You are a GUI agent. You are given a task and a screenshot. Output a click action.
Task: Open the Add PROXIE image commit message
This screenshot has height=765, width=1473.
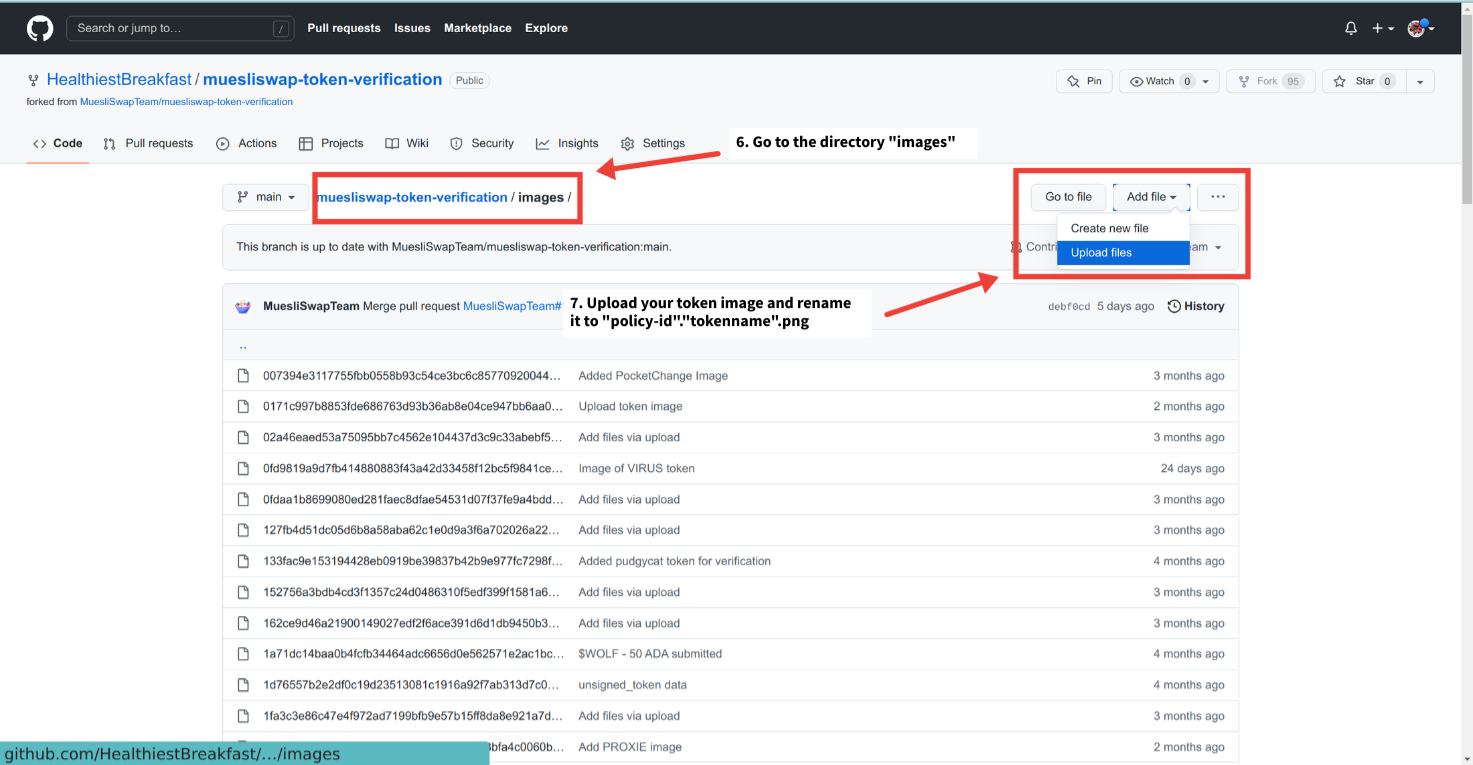click(x=630, y=747)
